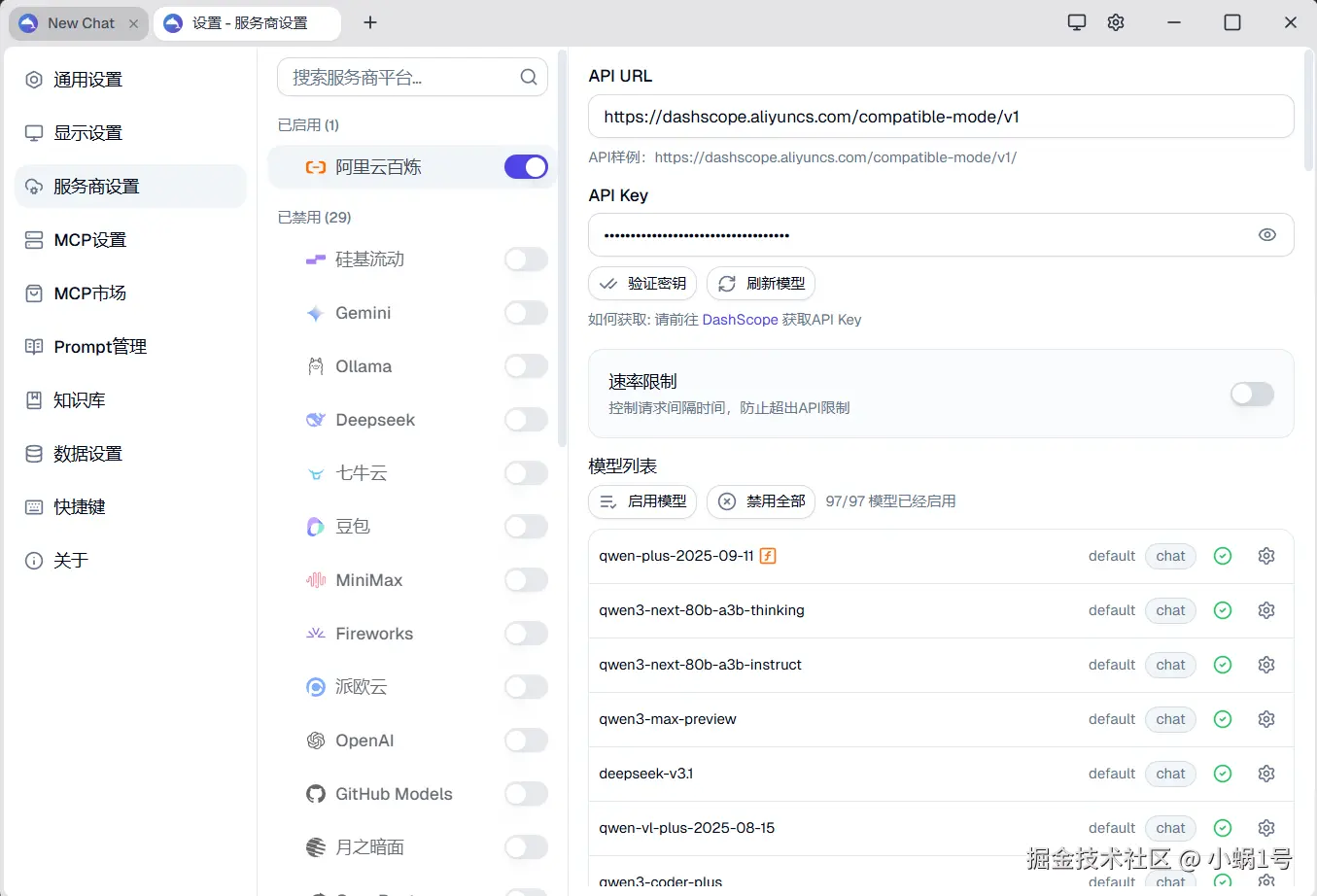Open settings gear for deepseek-v3.1
Screen dimensions: 1317x896
[x=1266, y=774]
